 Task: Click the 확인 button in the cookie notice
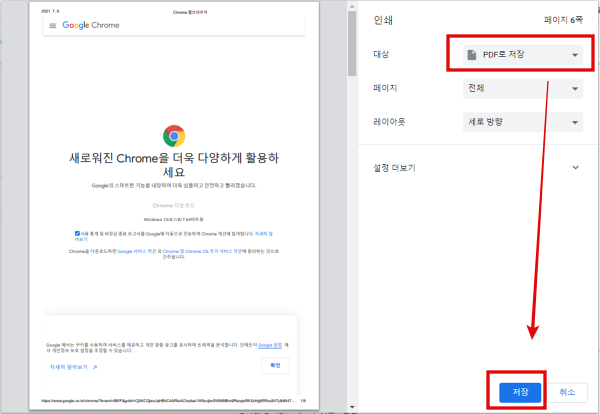276,365
